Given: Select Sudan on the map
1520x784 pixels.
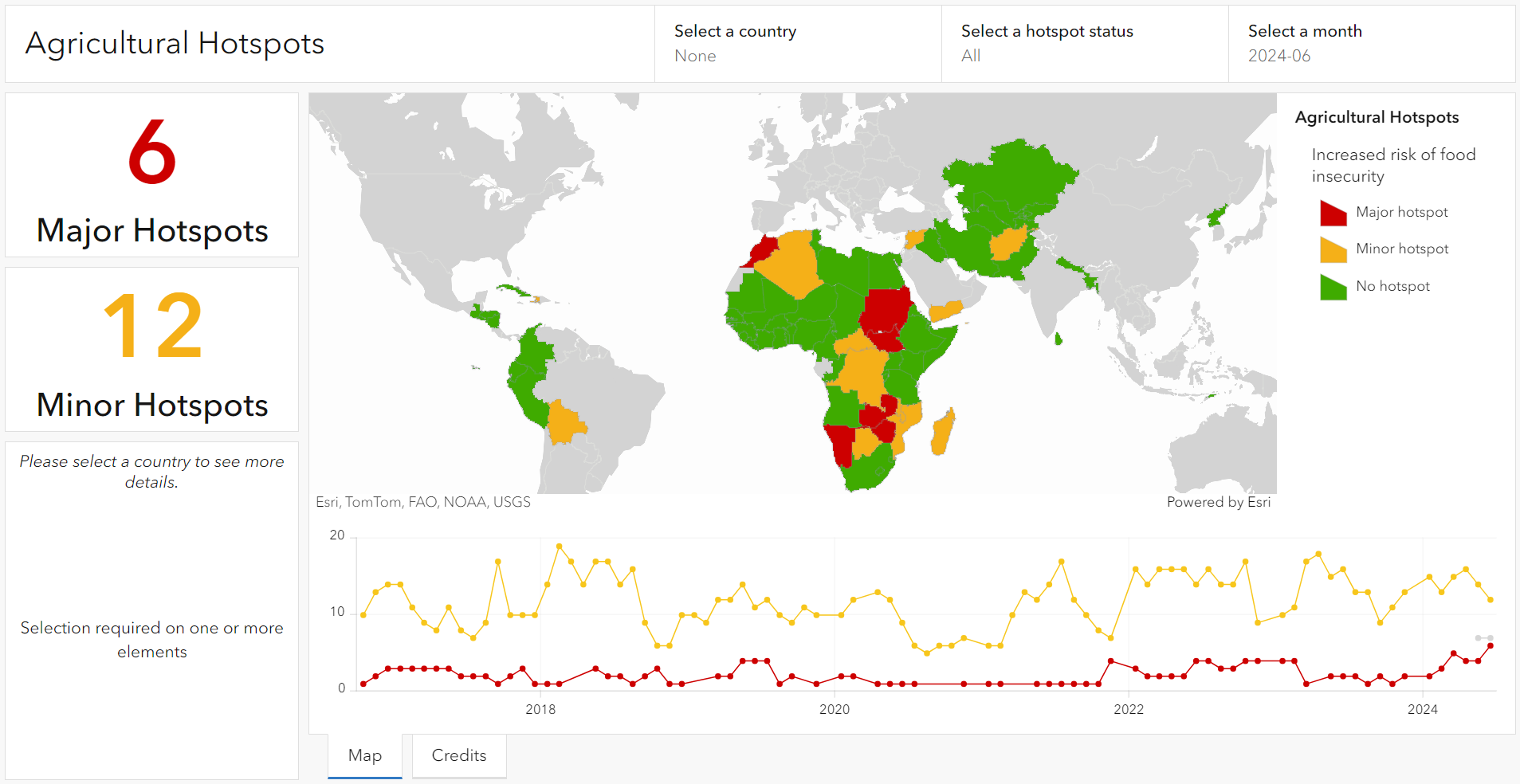Looking at the screenshot, I should pyautogui.click(x=887, y=311).
